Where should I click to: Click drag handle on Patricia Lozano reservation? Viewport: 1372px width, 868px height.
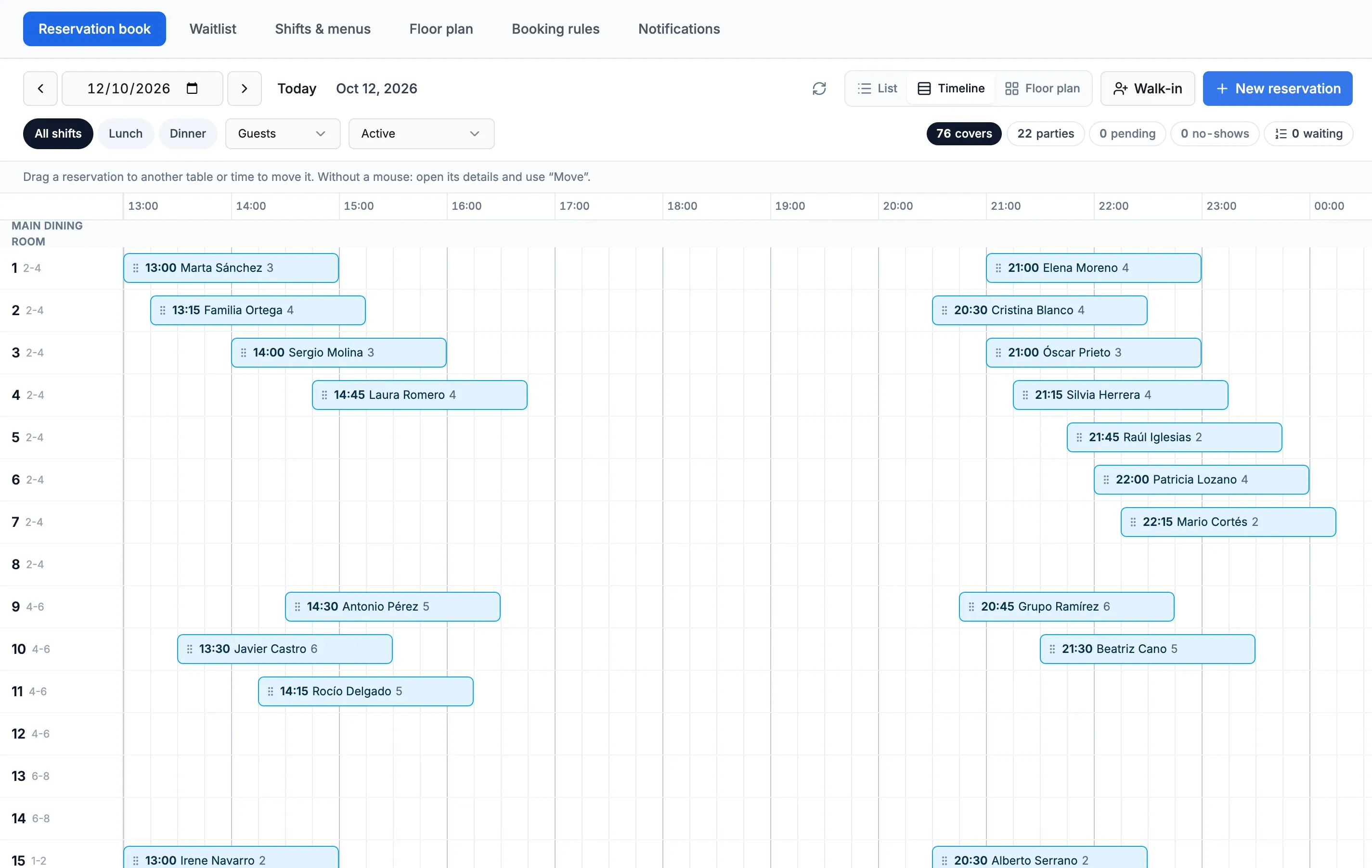[1106, 480]
